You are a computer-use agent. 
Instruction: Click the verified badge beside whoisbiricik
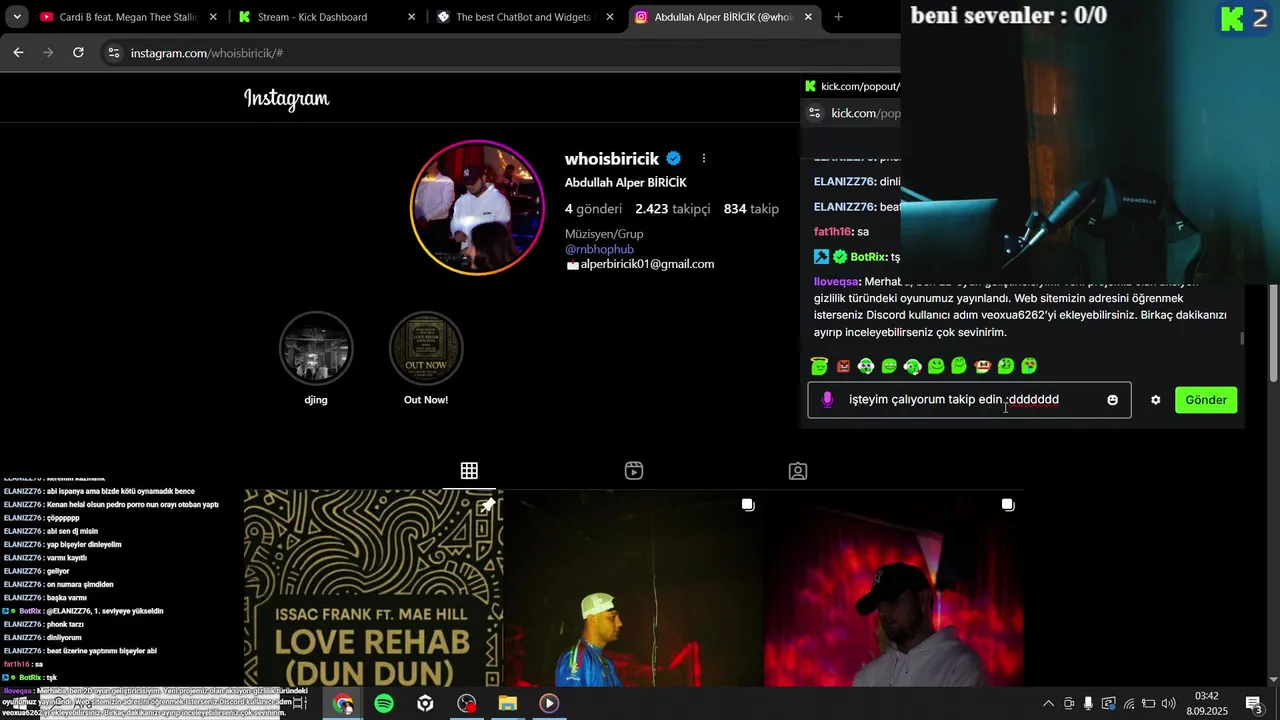674,158
